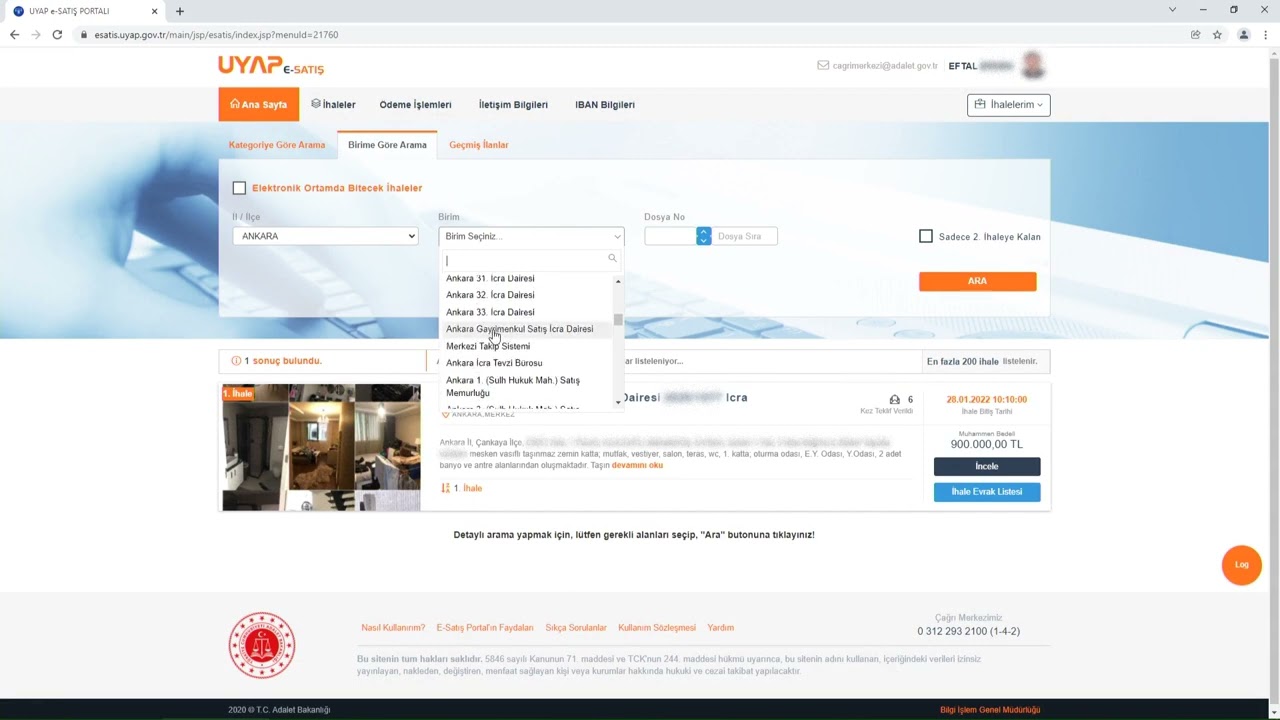Click the address bar URL
1280x720 pixels.
pyautogui.click(x=216, y=35)
